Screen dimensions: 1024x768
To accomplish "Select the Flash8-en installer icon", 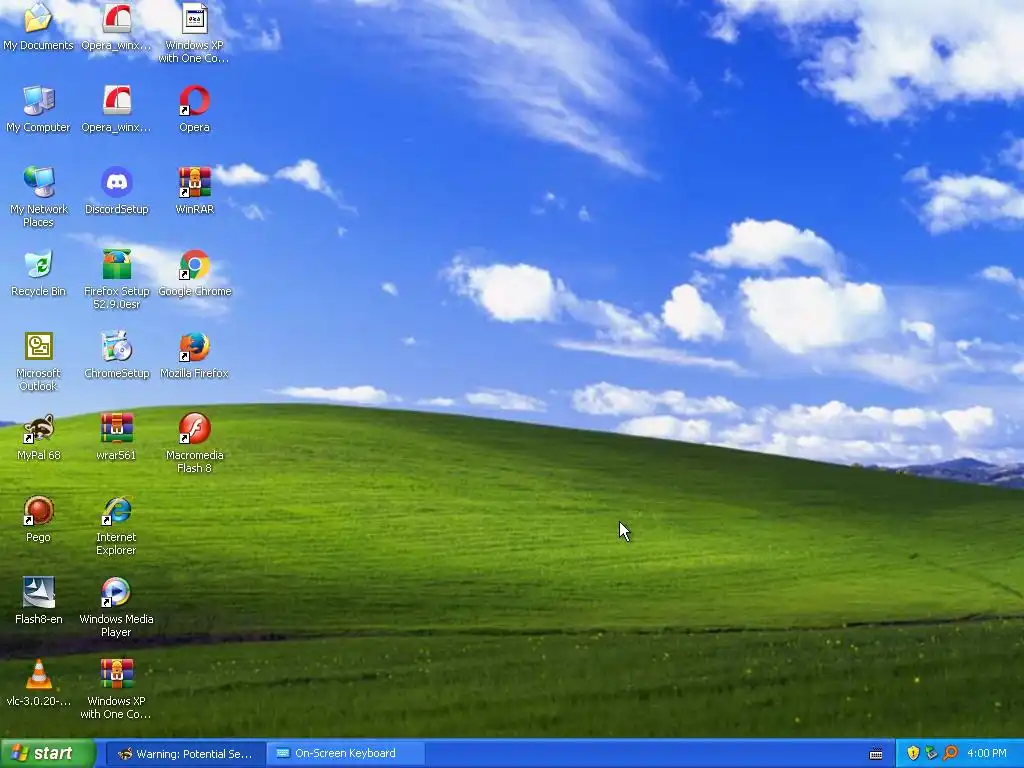I will click(x=38, y=593).
